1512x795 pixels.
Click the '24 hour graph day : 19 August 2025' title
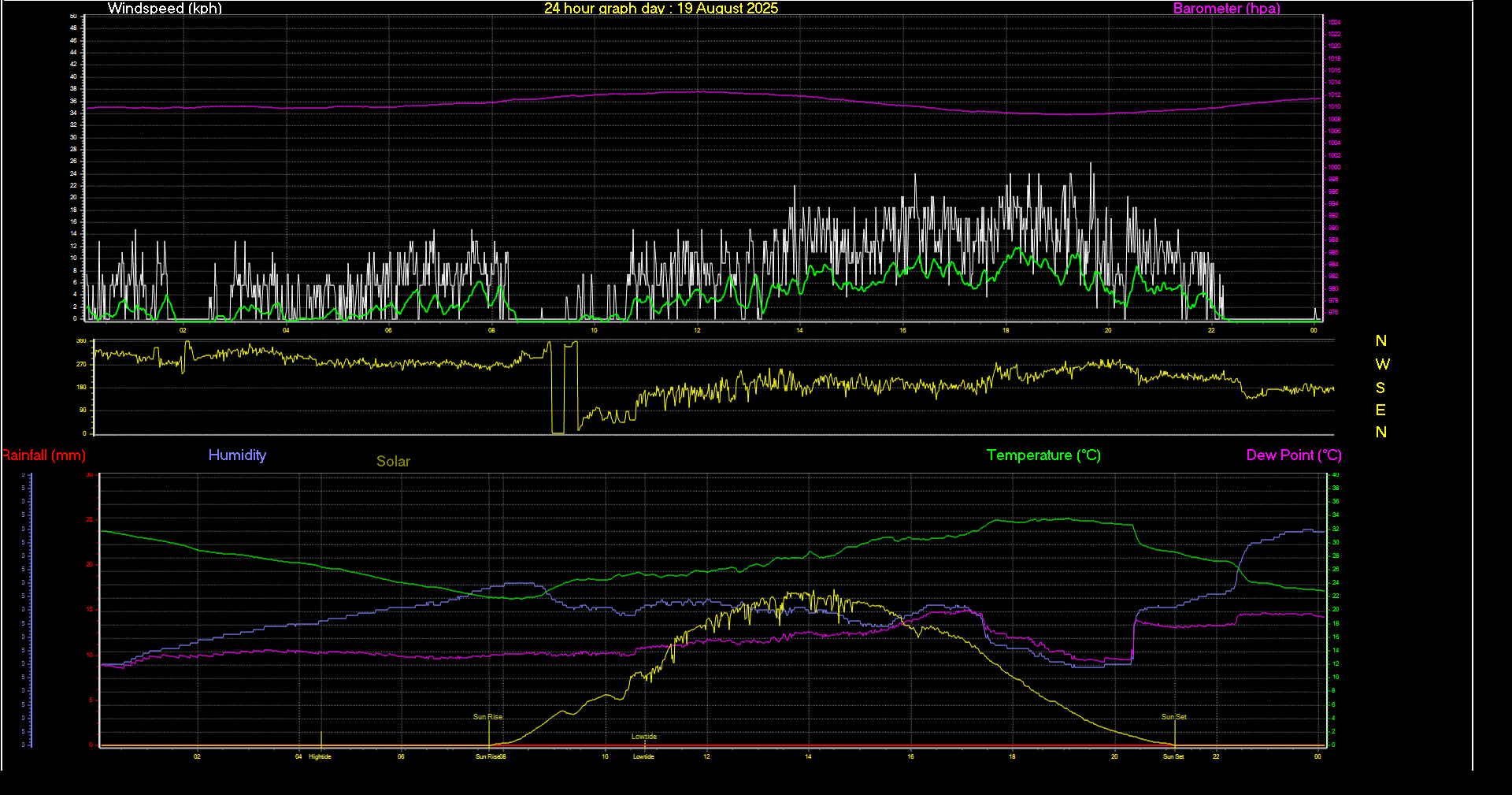tap(661, 8)
